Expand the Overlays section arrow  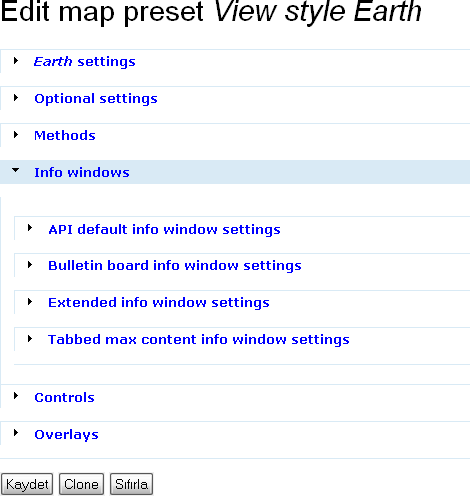pos(16,433)
